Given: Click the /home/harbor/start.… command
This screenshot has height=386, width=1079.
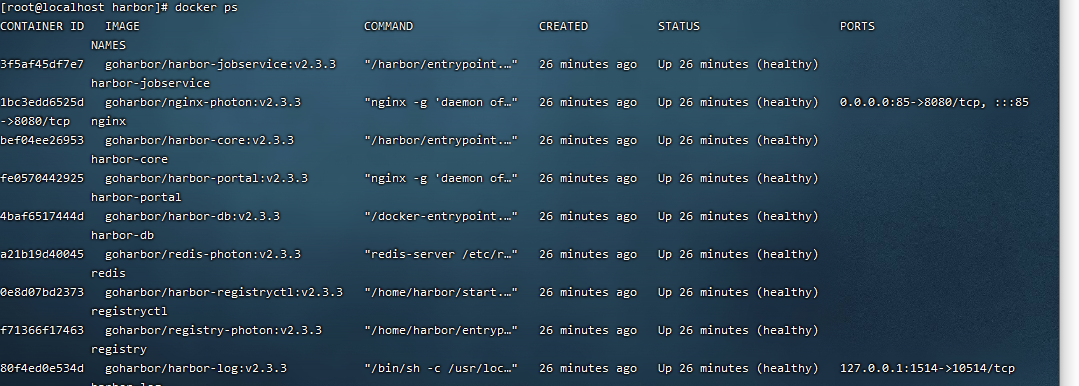Looking at the screenshot, I should click(441, 292).
